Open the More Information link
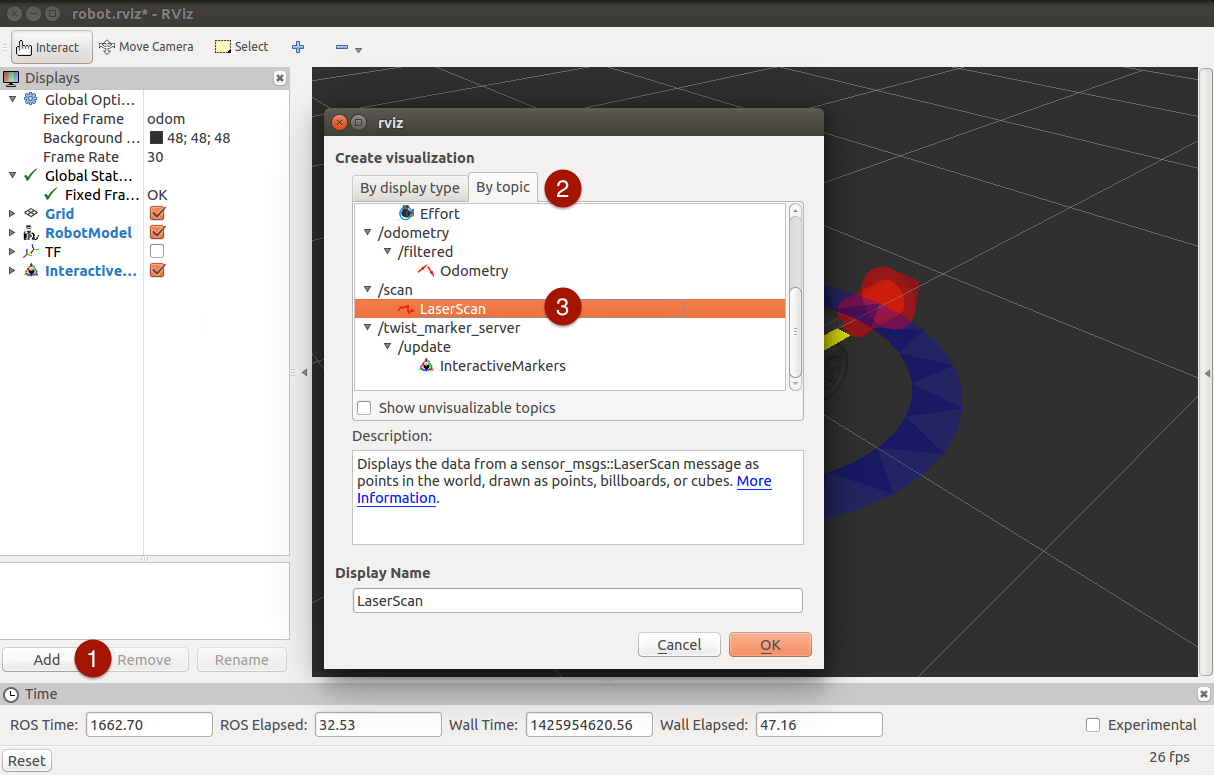Viewport: 1214px width, 775px height. pos(754,481)
